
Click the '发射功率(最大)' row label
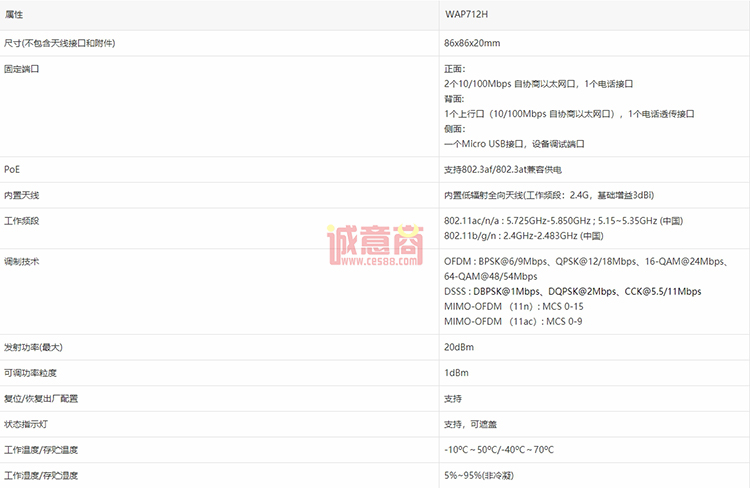(x=33, y=347)
